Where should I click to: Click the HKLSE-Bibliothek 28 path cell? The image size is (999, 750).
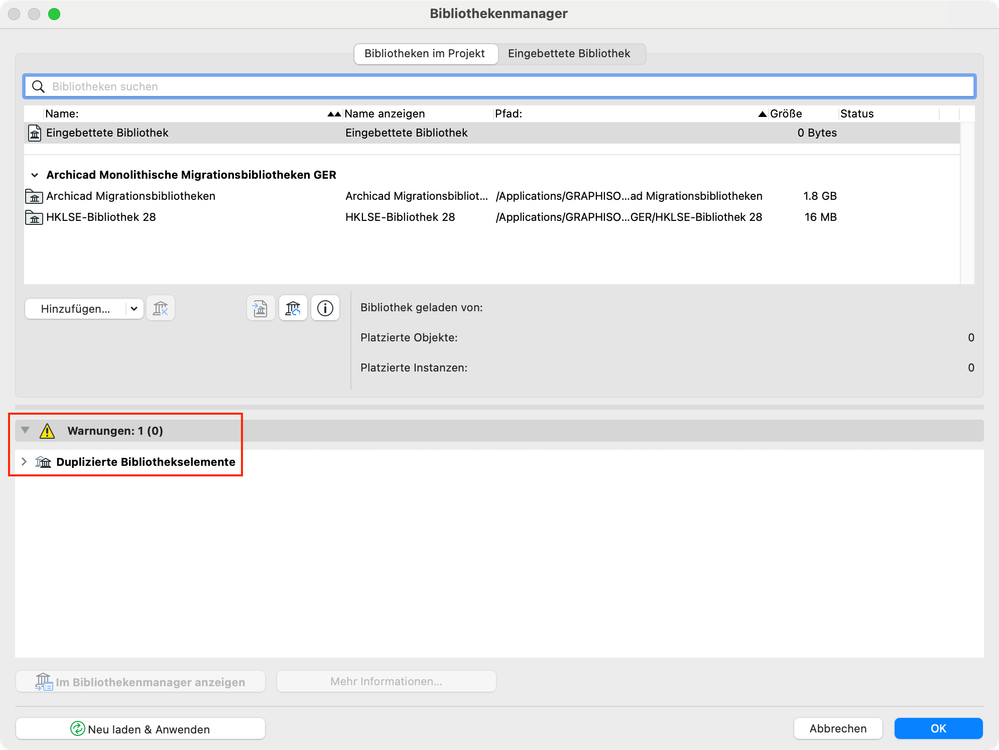[x=628, y=217]
